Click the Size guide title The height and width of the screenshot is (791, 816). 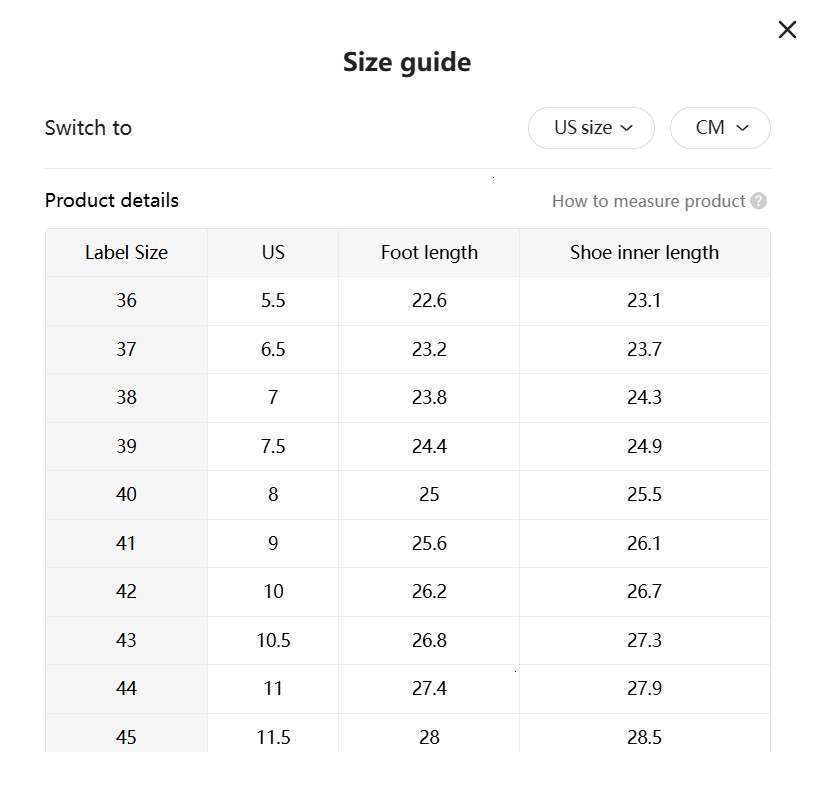(407, 62)
